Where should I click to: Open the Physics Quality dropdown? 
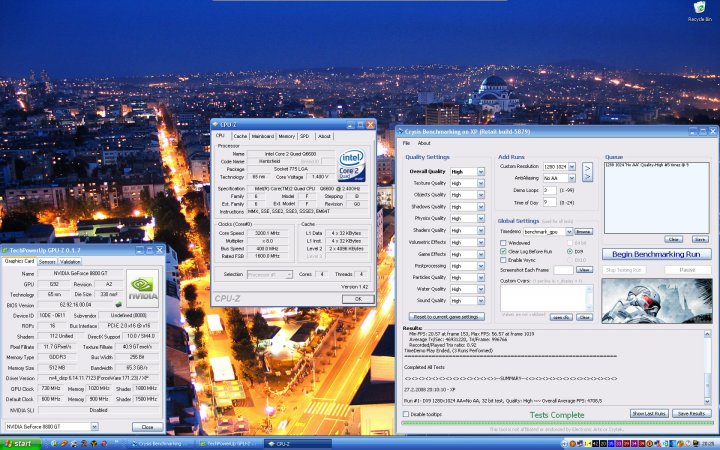tap(481, 219)
